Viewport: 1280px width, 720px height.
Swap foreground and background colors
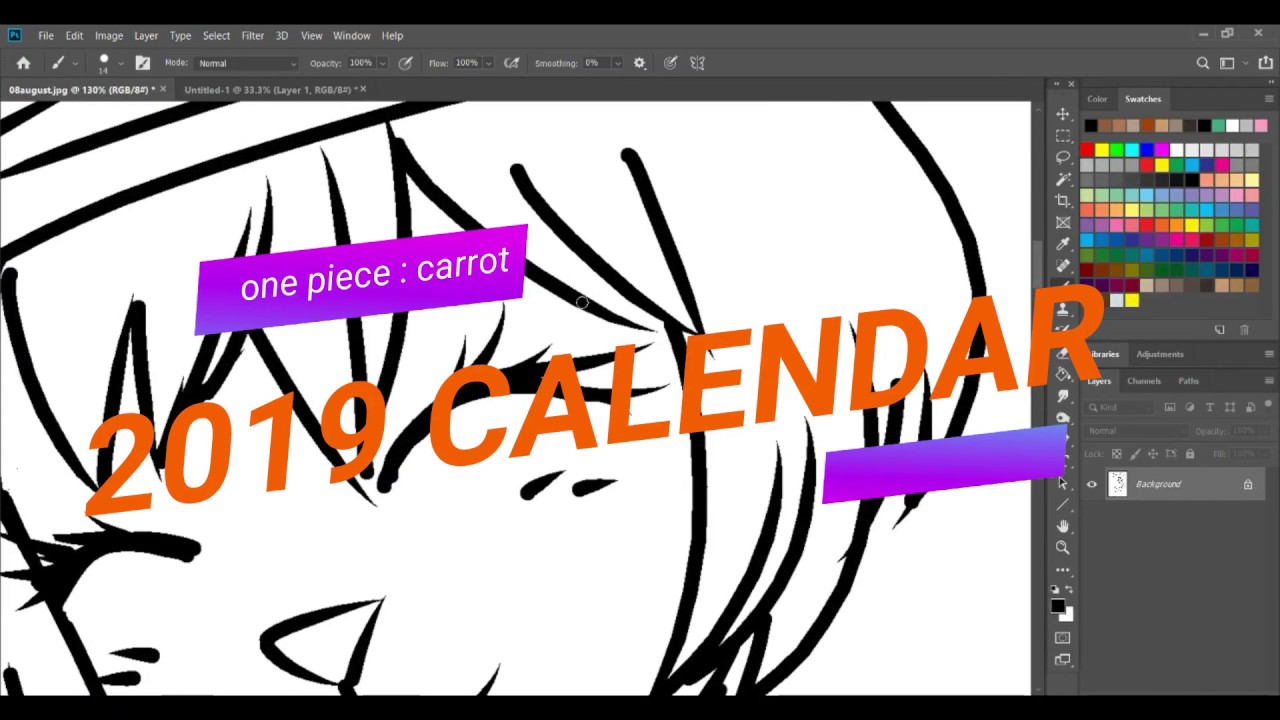(x=1069, y=590)
